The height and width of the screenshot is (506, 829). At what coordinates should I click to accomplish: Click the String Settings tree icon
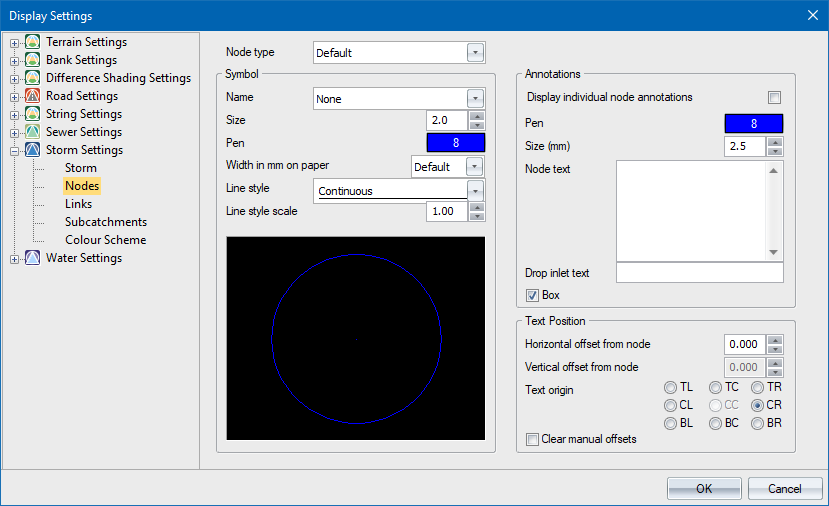(x=33, y=114)
